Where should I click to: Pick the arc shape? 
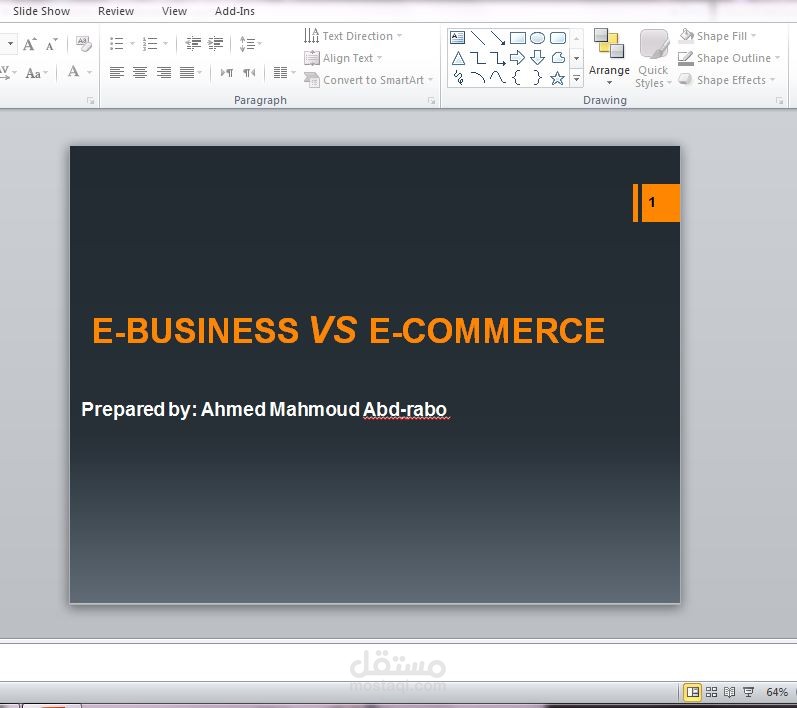478,78
